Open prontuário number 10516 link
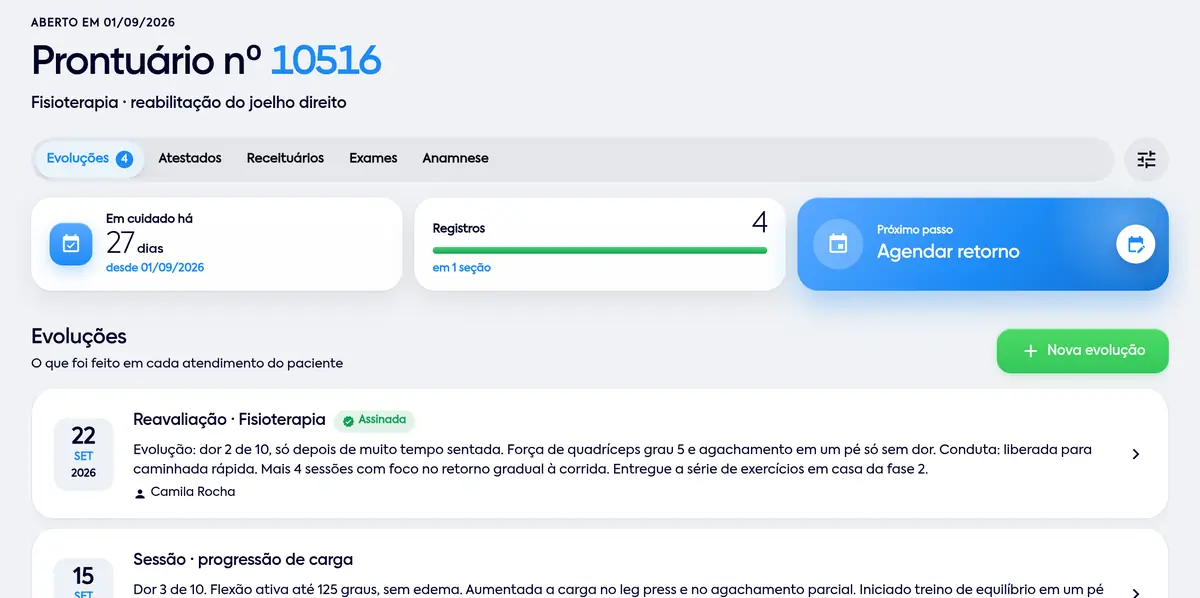Screen dimensions: 1200x598 pos(326,61)
